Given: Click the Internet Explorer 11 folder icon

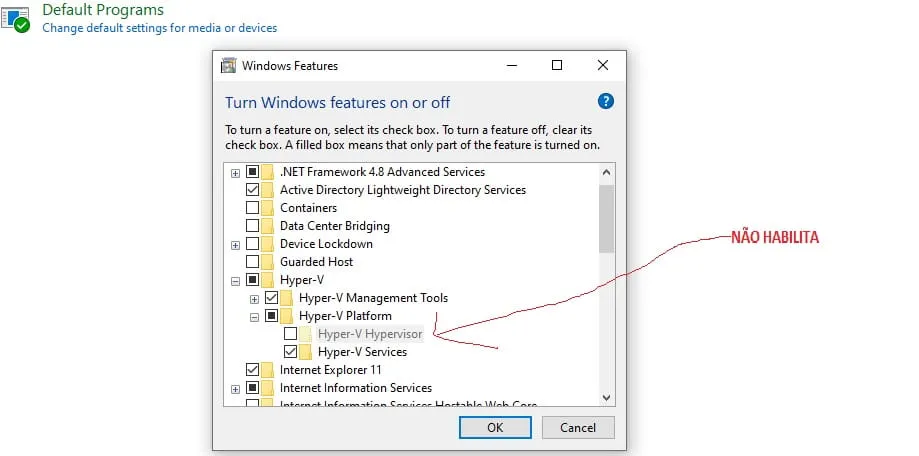Looking at the screenshot, I should click(267, 370).
